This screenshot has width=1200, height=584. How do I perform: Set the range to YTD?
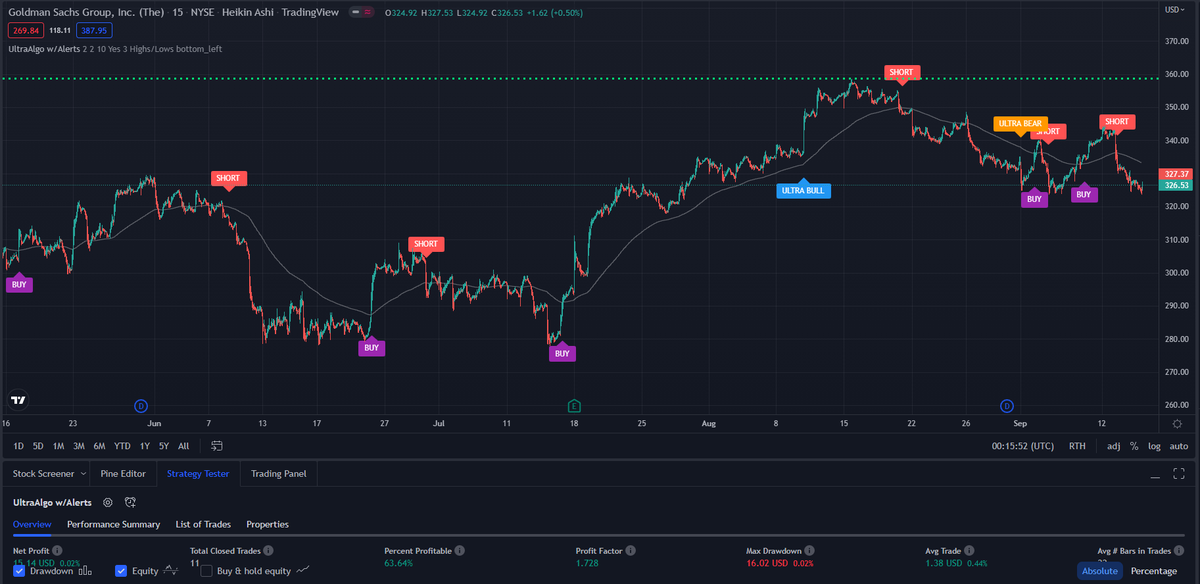pos(123,446)
